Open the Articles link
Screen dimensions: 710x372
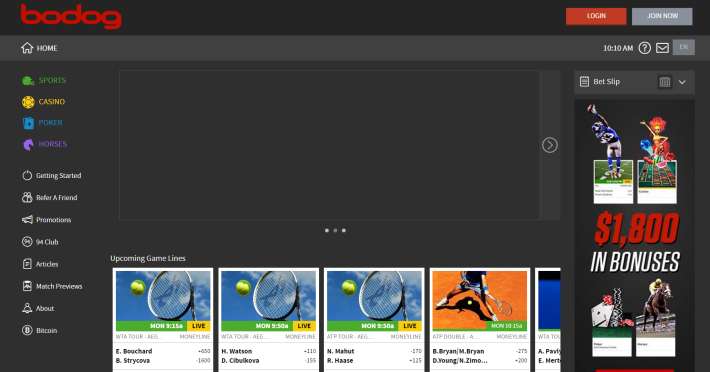pos(47,264)
